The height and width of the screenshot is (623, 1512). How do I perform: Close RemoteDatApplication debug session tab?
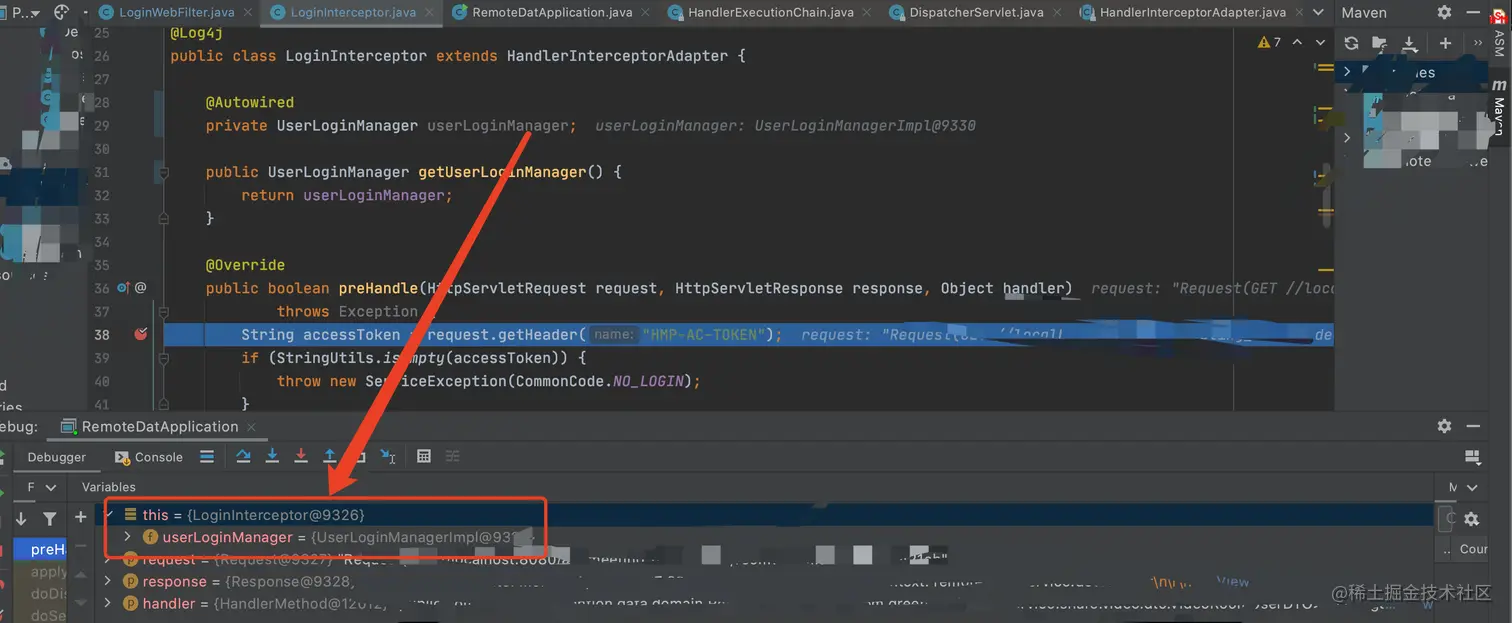point(251,426)
